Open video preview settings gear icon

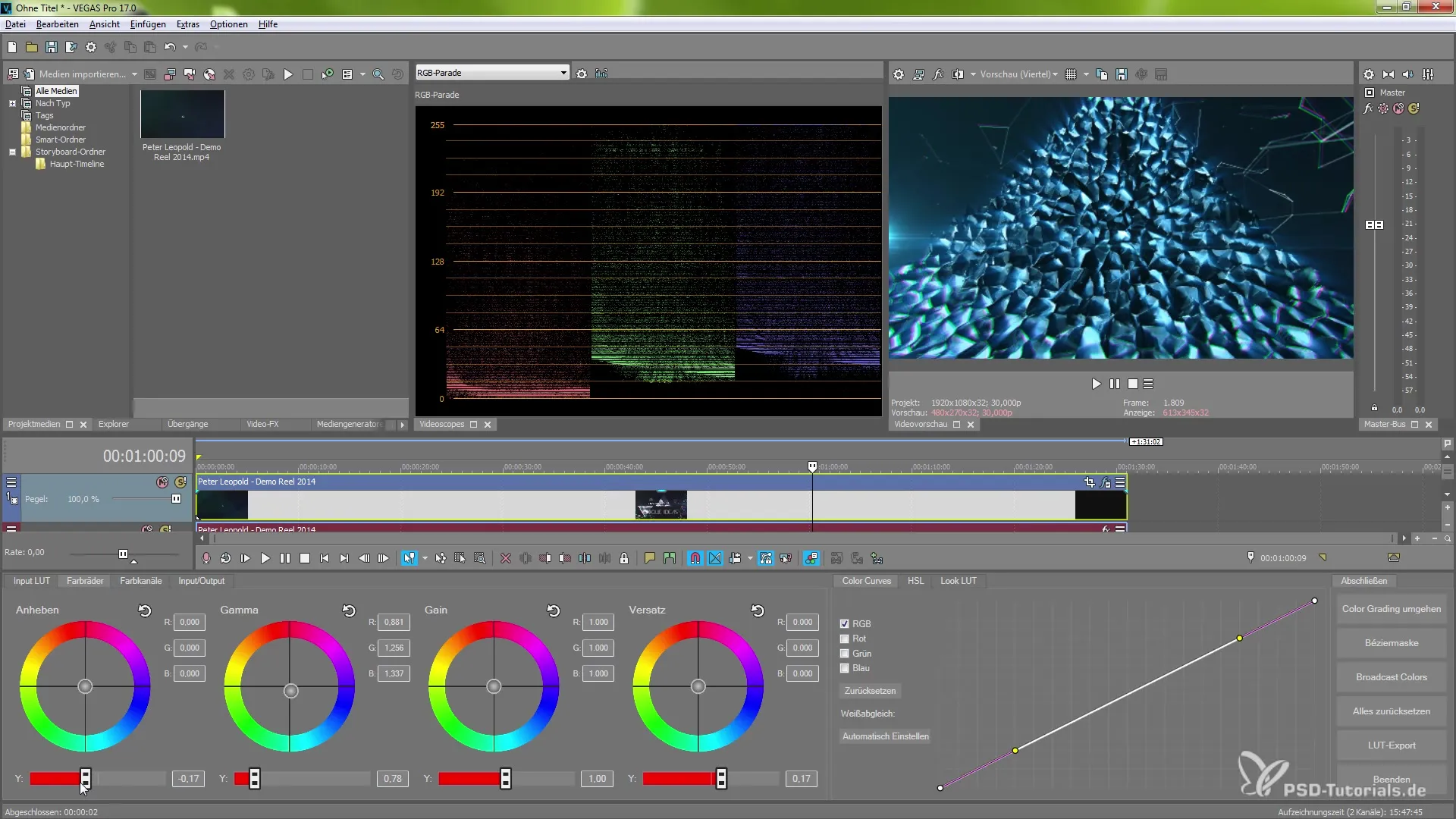click(899, 74)
